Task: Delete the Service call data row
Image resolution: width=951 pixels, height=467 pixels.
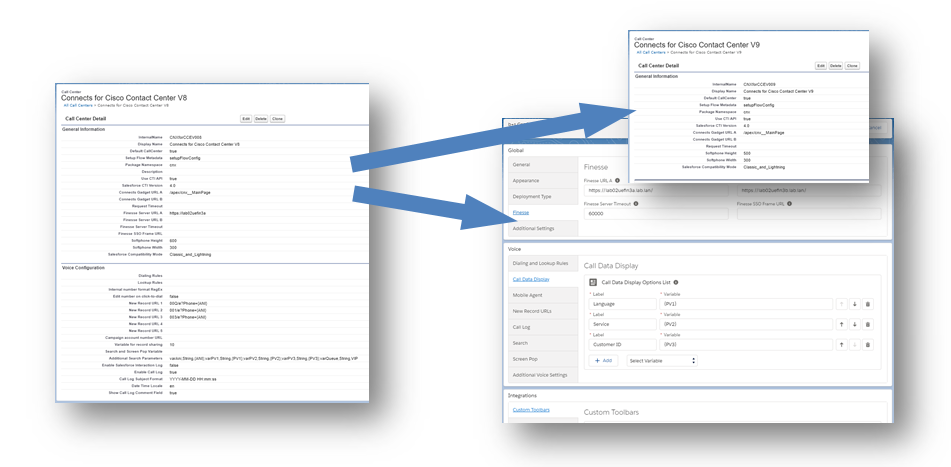Action: coord(867,324)
